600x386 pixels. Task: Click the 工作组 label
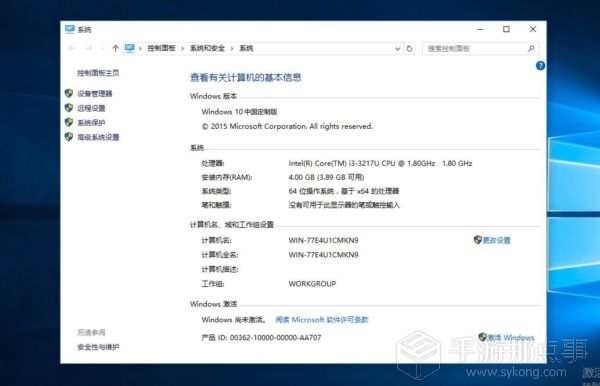[x=213, y=284]
